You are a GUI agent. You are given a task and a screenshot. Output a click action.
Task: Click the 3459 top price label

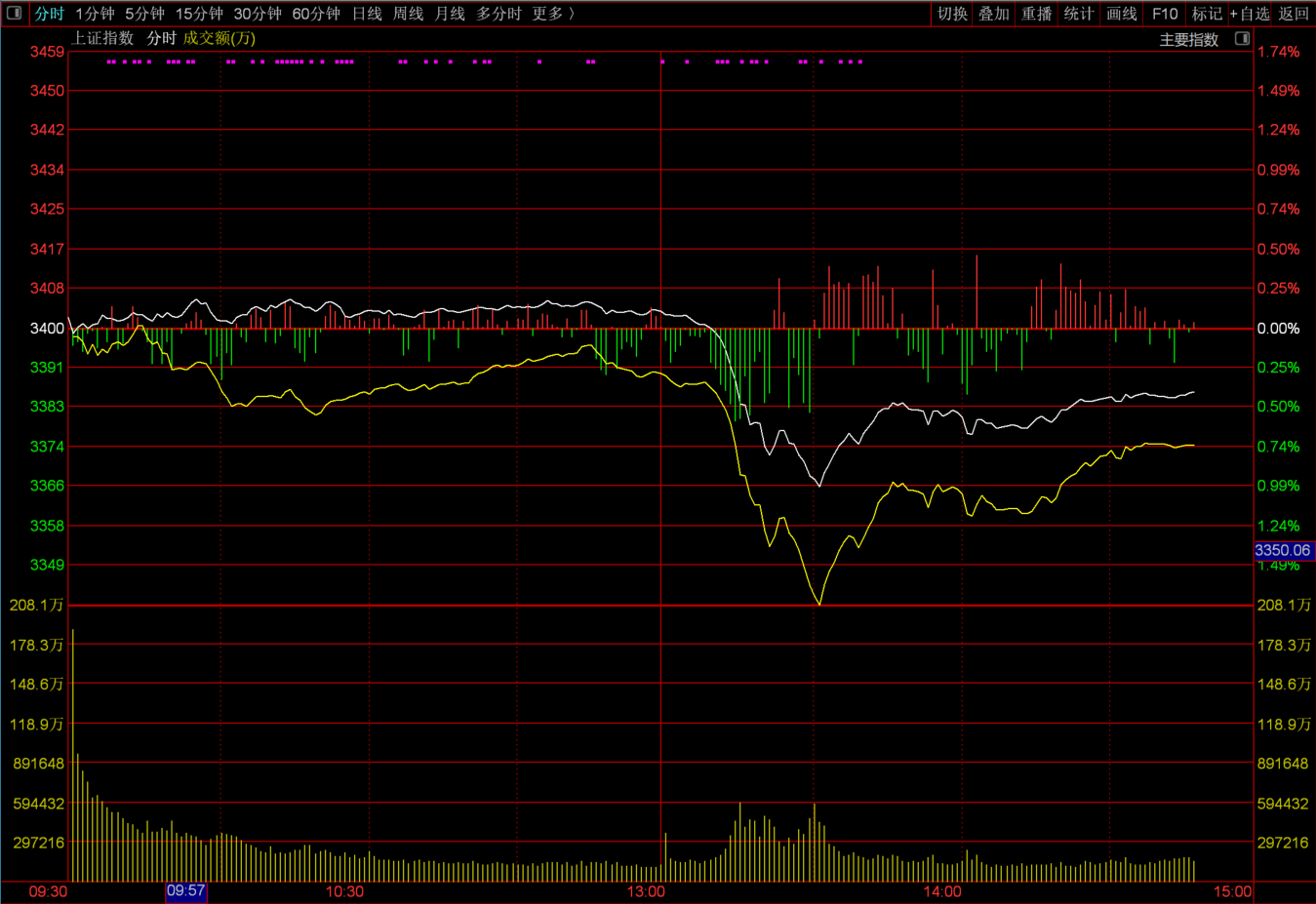48,52
